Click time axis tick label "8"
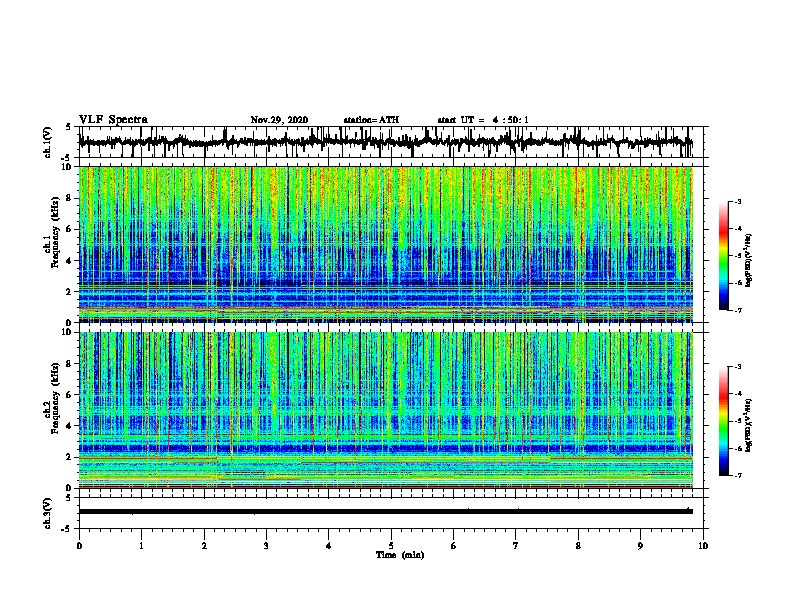Screen dimensions: 792x612 point(578,546)
